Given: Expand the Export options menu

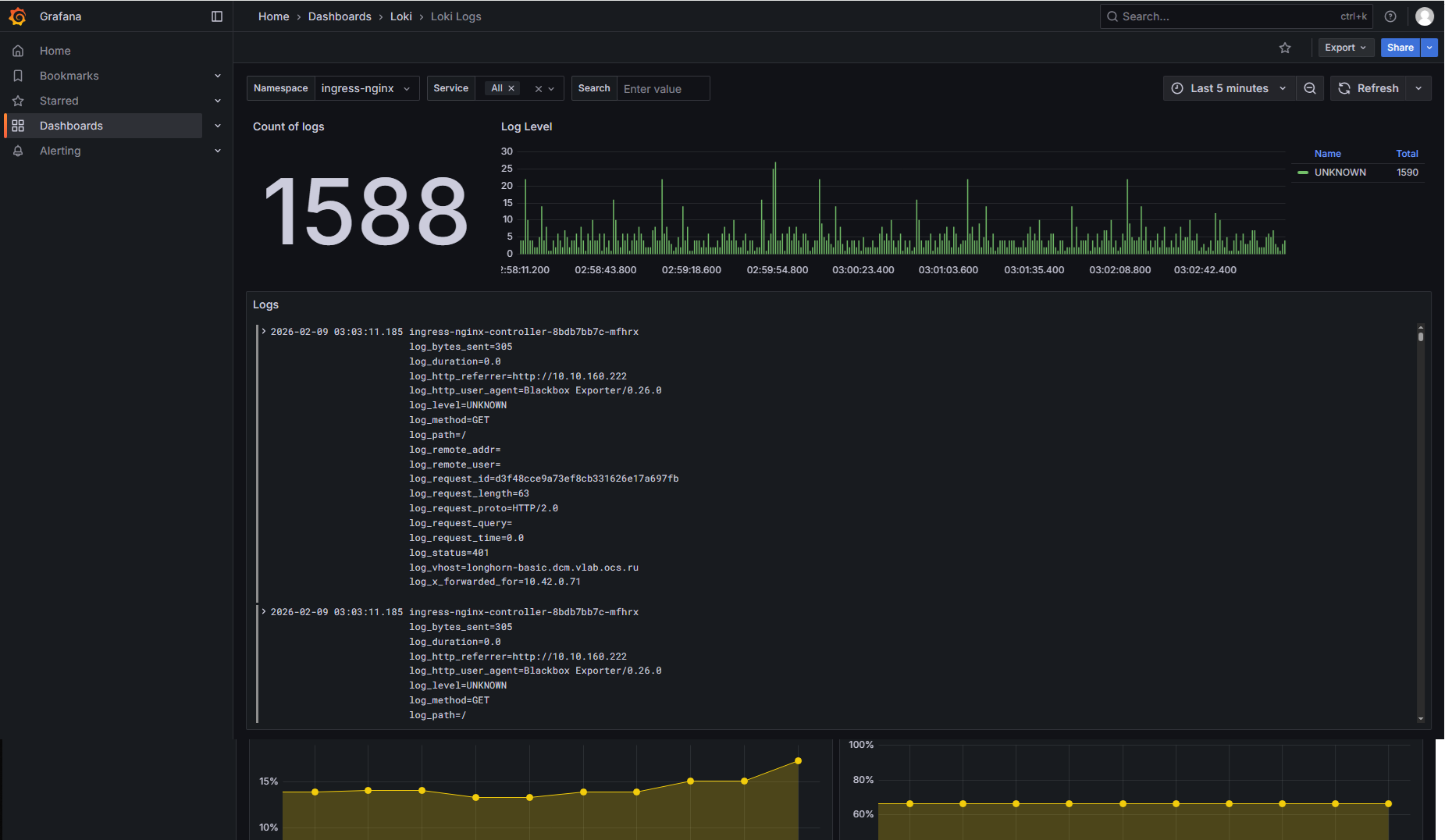Looking at the screenshot, I should tap(1344, 48).
